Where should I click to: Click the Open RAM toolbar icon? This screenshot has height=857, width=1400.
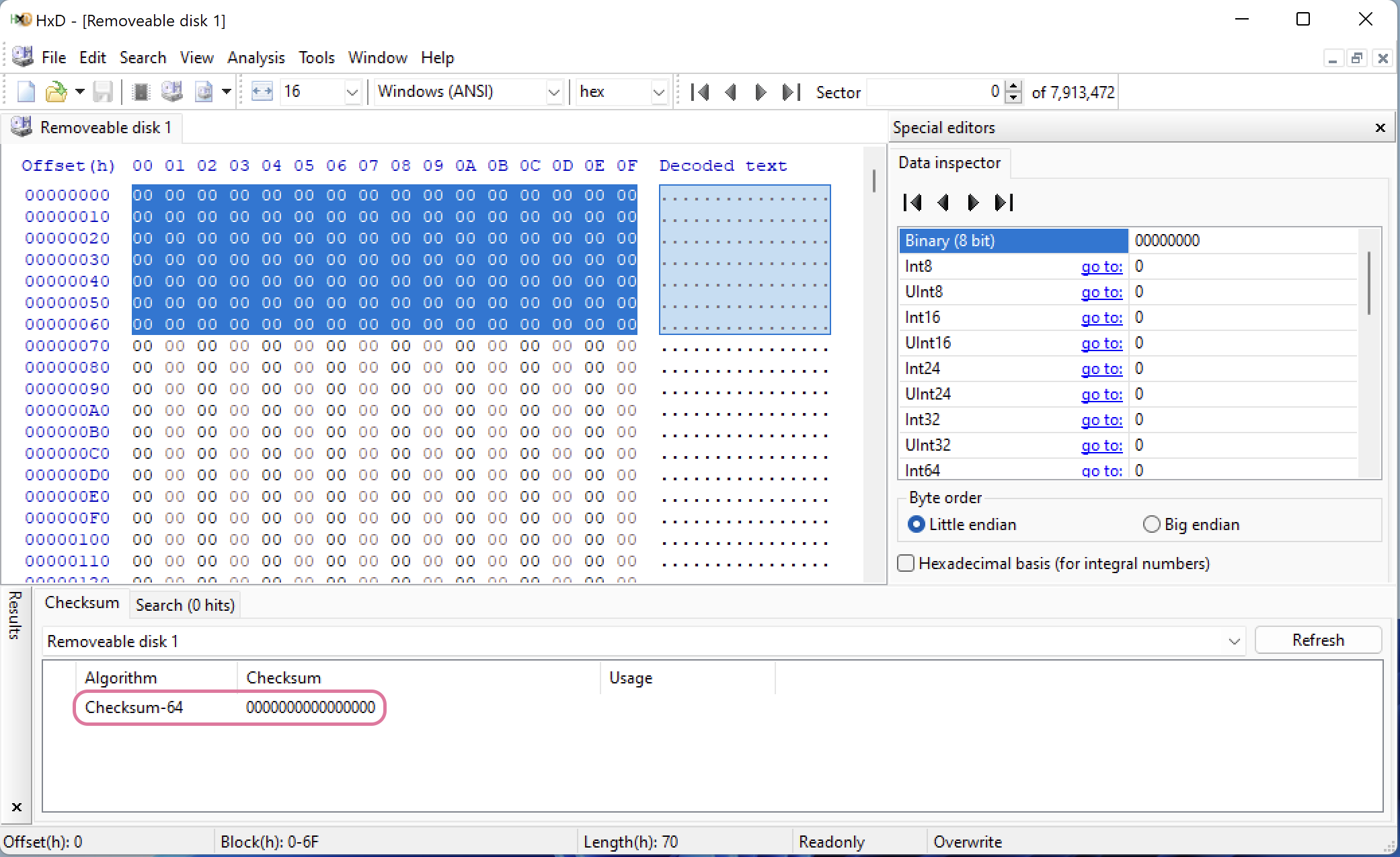click(141, 91)
